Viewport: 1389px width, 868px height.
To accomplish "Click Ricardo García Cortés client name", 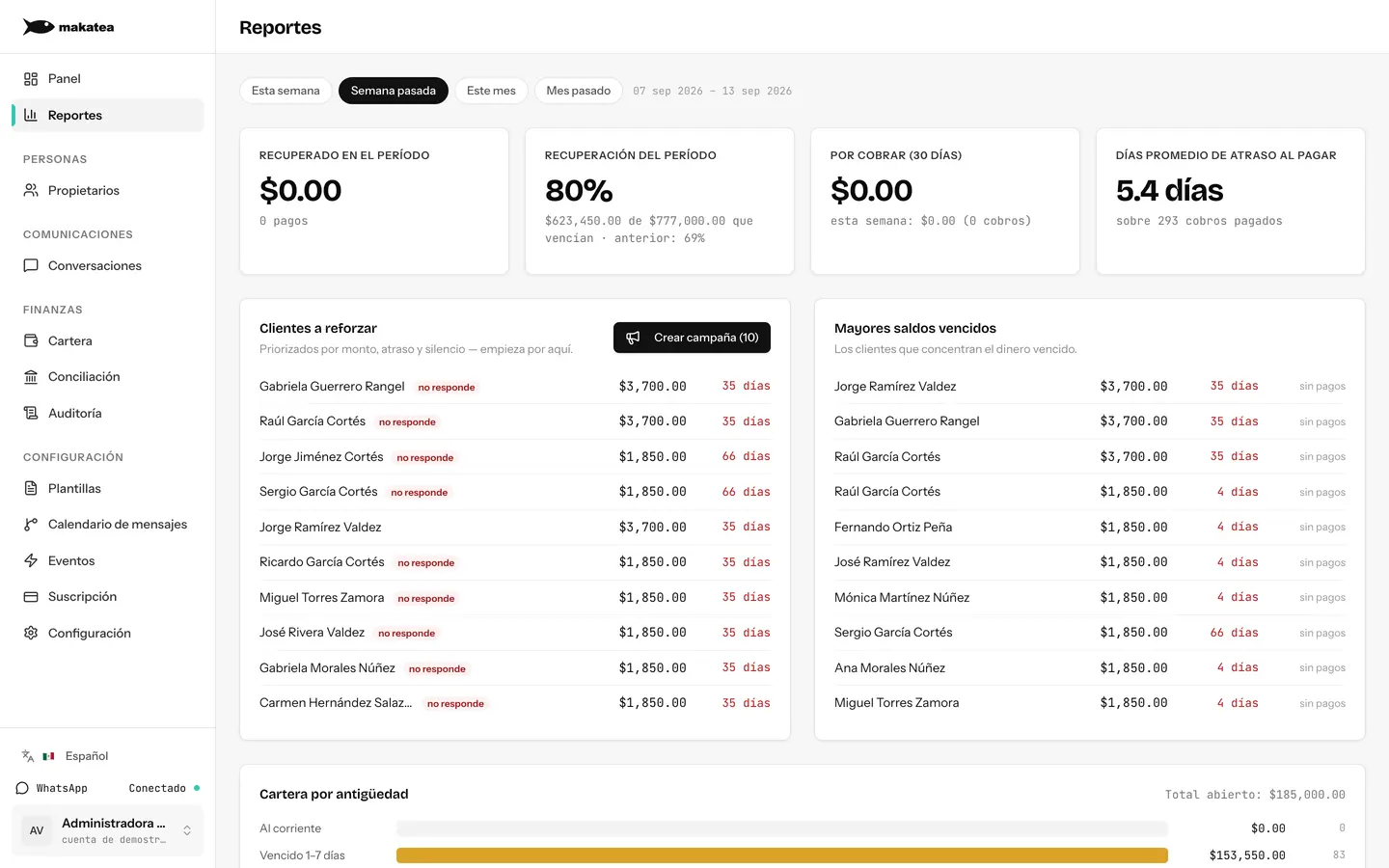I will coord(322,562).
